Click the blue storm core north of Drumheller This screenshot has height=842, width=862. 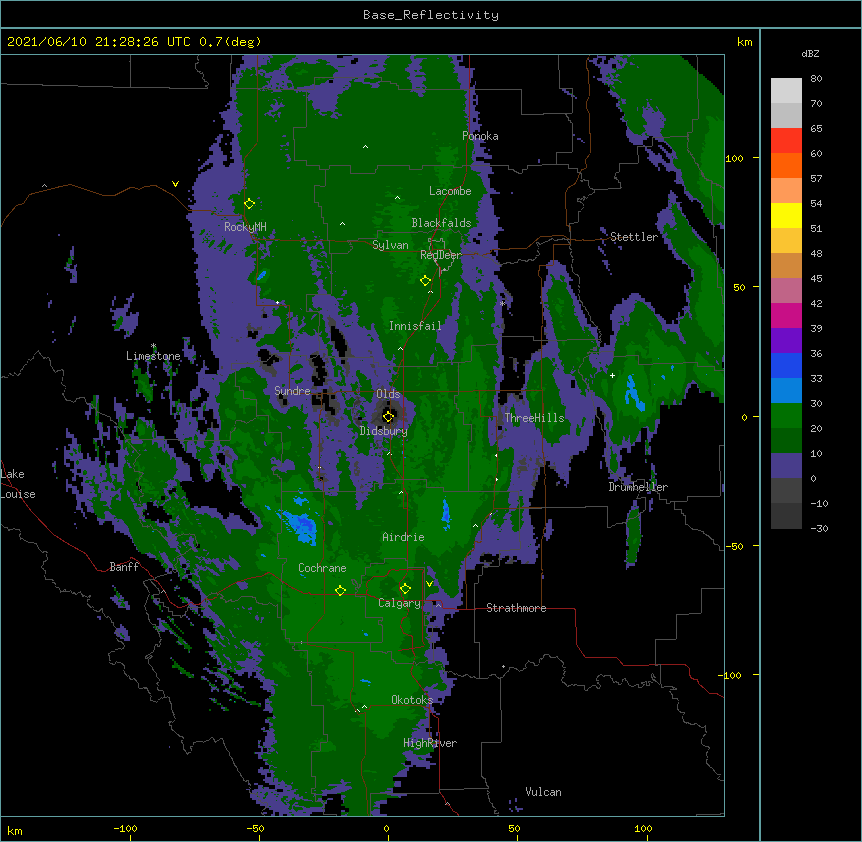634,392
